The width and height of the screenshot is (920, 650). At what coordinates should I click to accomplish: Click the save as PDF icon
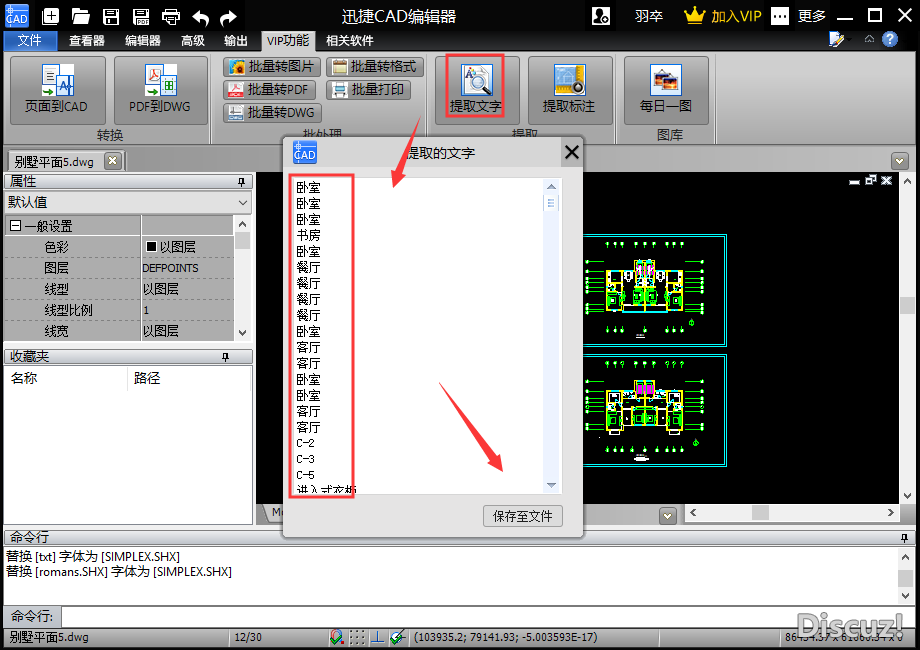coord(141,16)
